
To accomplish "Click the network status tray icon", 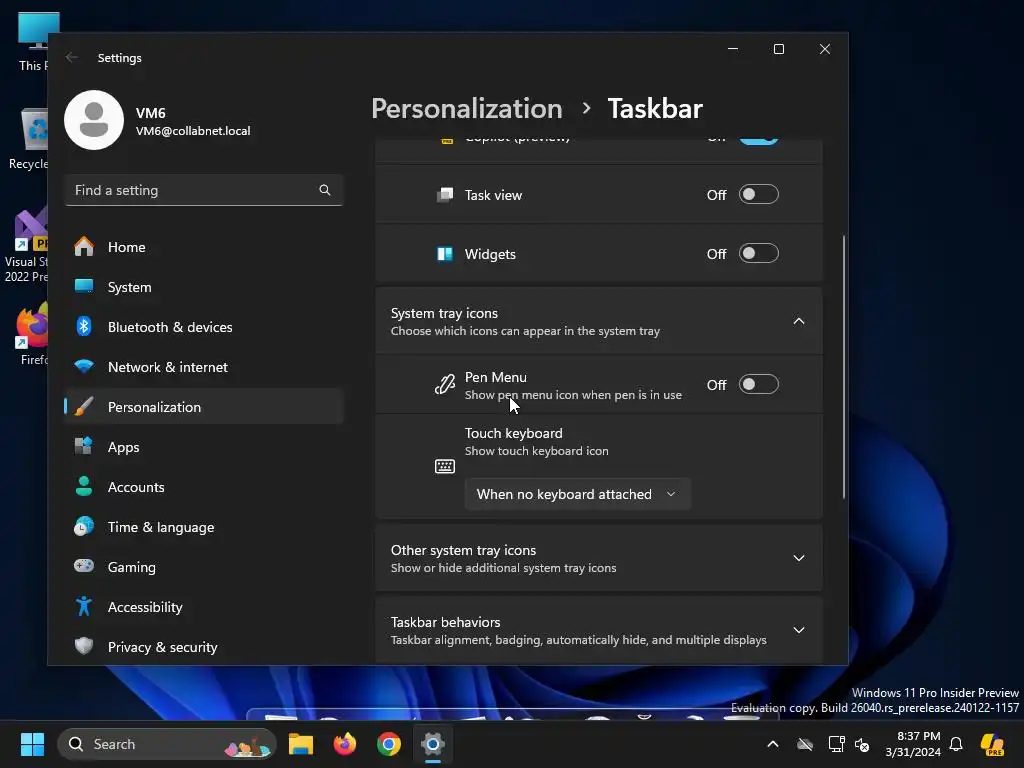I will (x=836, y=744).
